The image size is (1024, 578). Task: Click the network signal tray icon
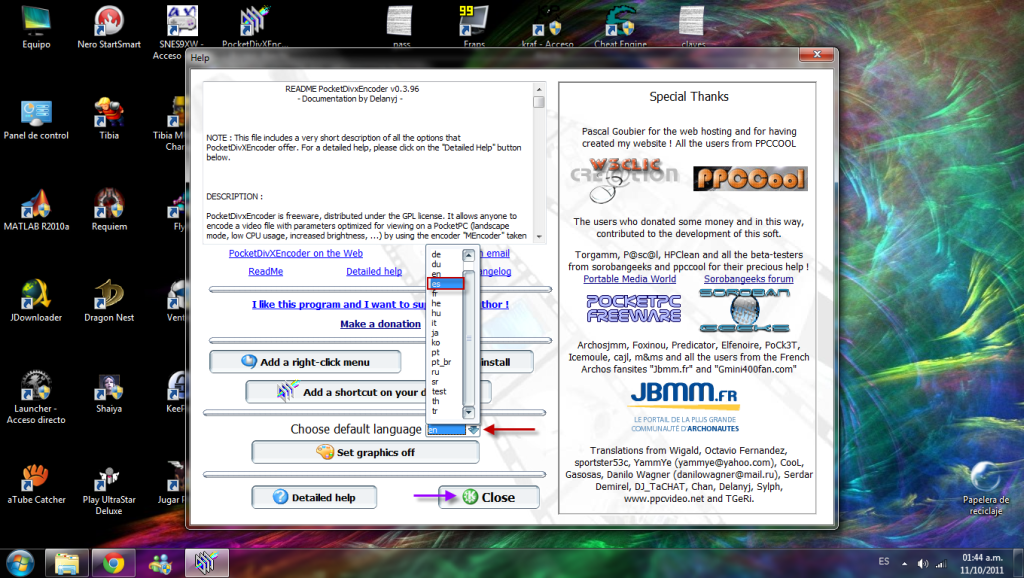(x=941, y=563)
